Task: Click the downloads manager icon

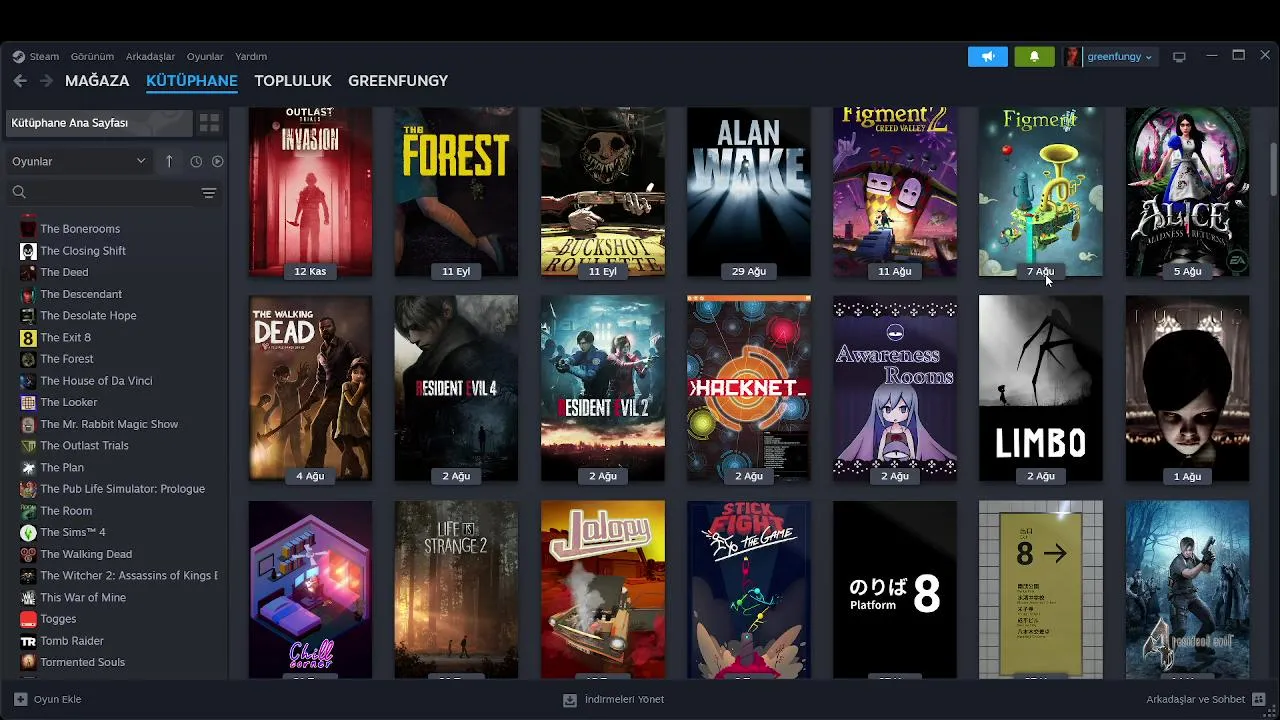Action: [570, 700]
